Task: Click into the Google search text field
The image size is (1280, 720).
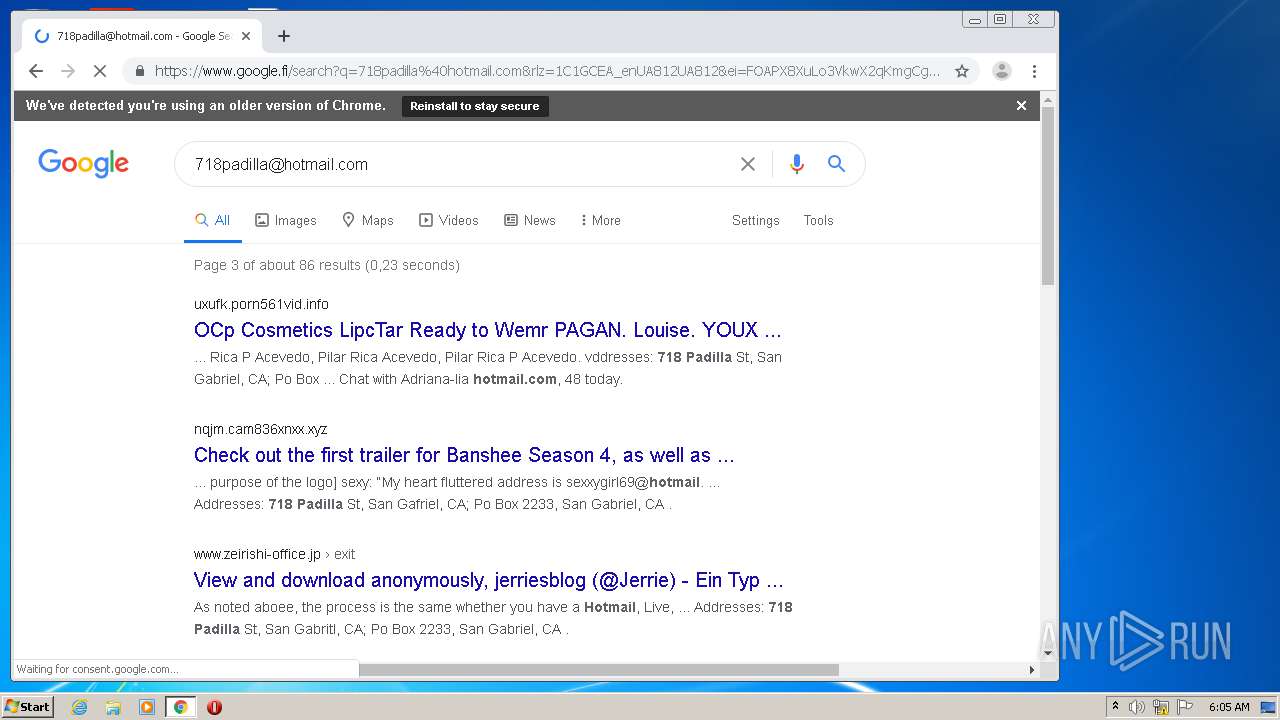Action: (x=460, y=164)
